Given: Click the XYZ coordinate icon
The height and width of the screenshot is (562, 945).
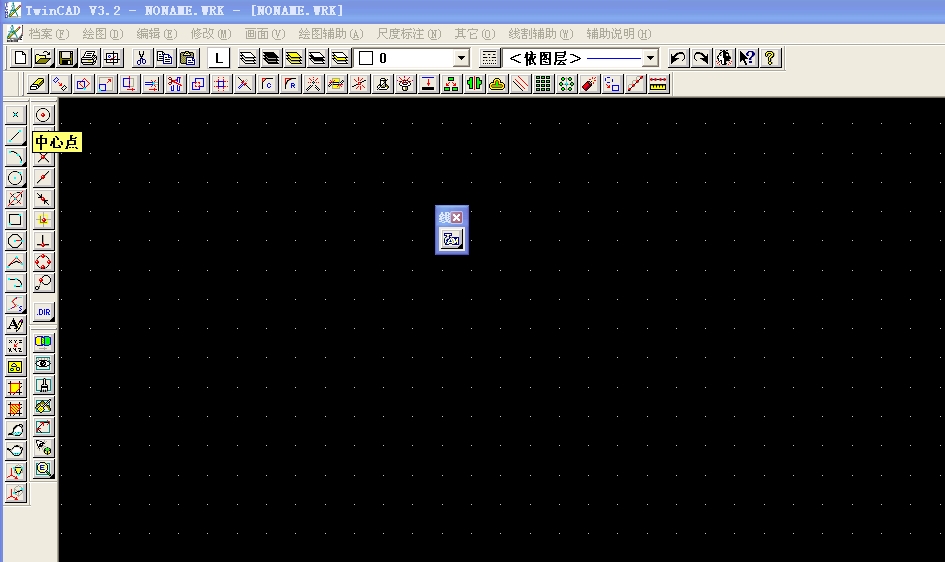Looking at the screenshot, I should (x=16, y=346).
